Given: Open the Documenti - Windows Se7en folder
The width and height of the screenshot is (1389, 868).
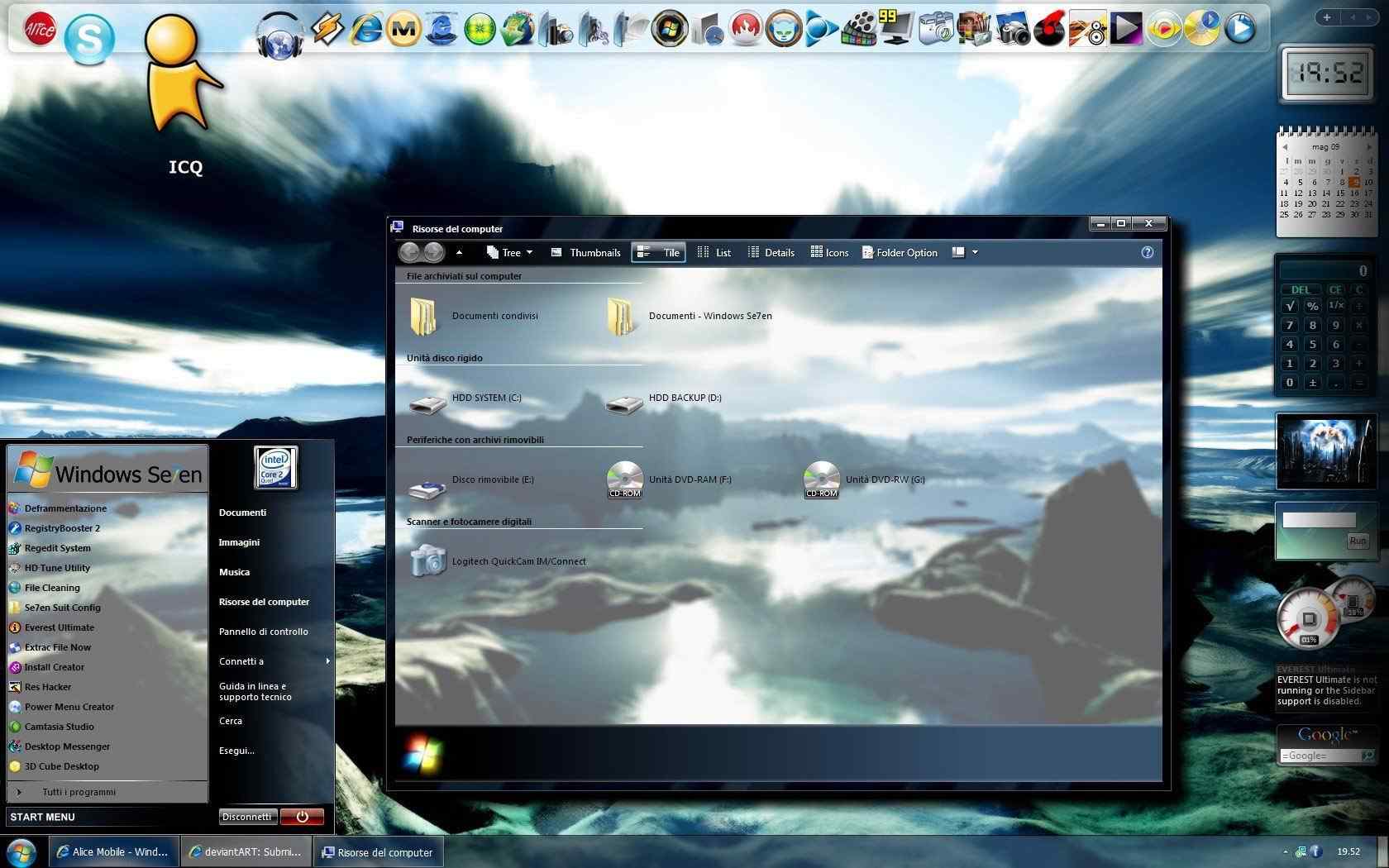Looking at the screenshot, I should tap(690, 317).
